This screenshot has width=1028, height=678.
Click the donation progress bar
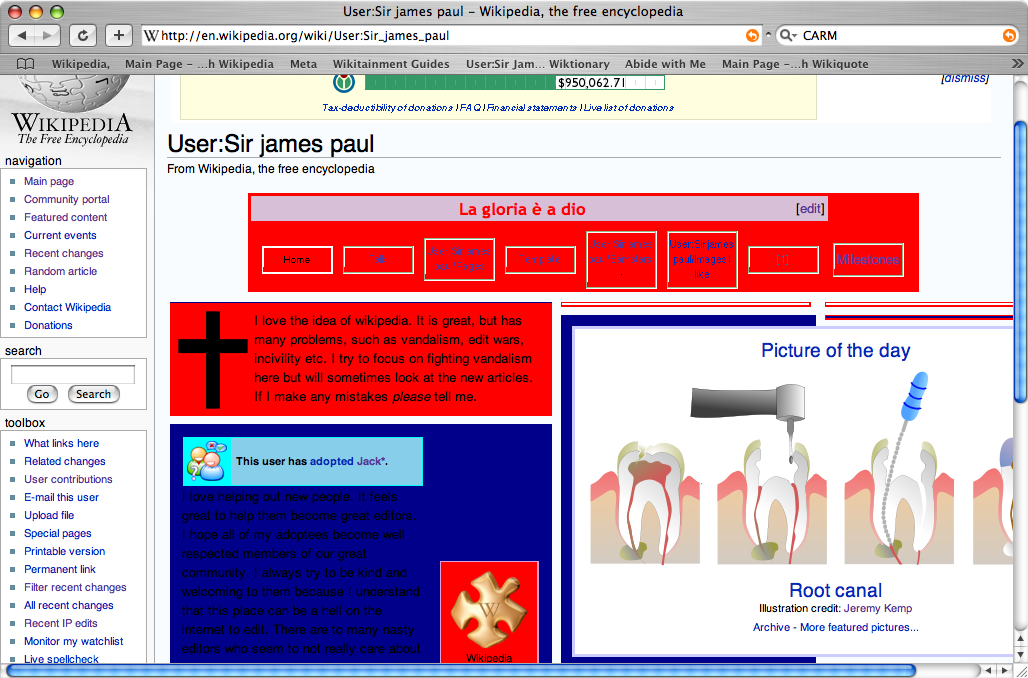click(x=515, y=83)
